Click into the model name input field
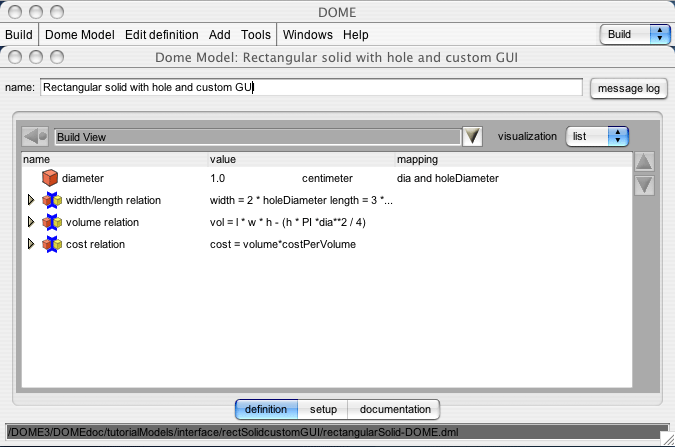This screenshot has height=447, width=675. (x=311, y=87)
